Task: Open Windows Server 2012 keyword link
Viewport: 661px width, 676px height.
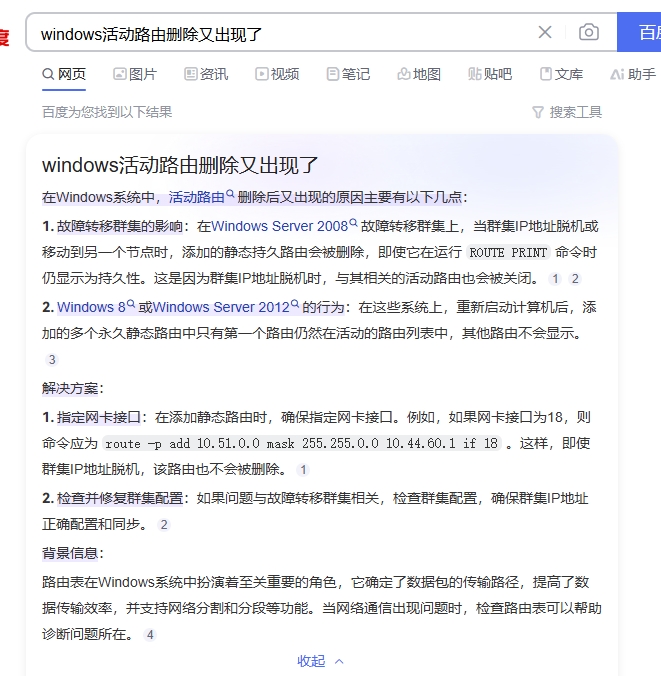Action: tap(226, 307)
